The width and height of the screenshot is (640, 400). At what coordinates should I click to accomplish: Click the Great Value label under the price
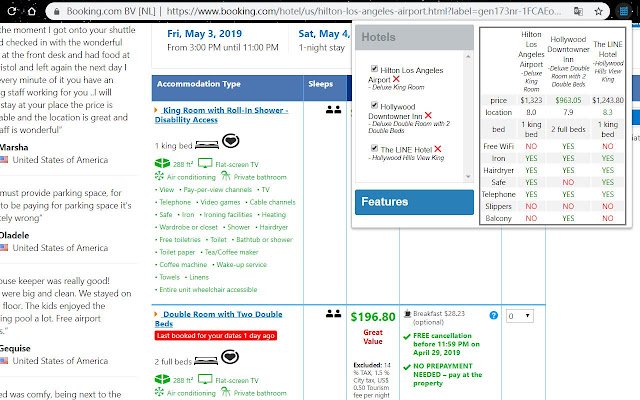point(373,337)
